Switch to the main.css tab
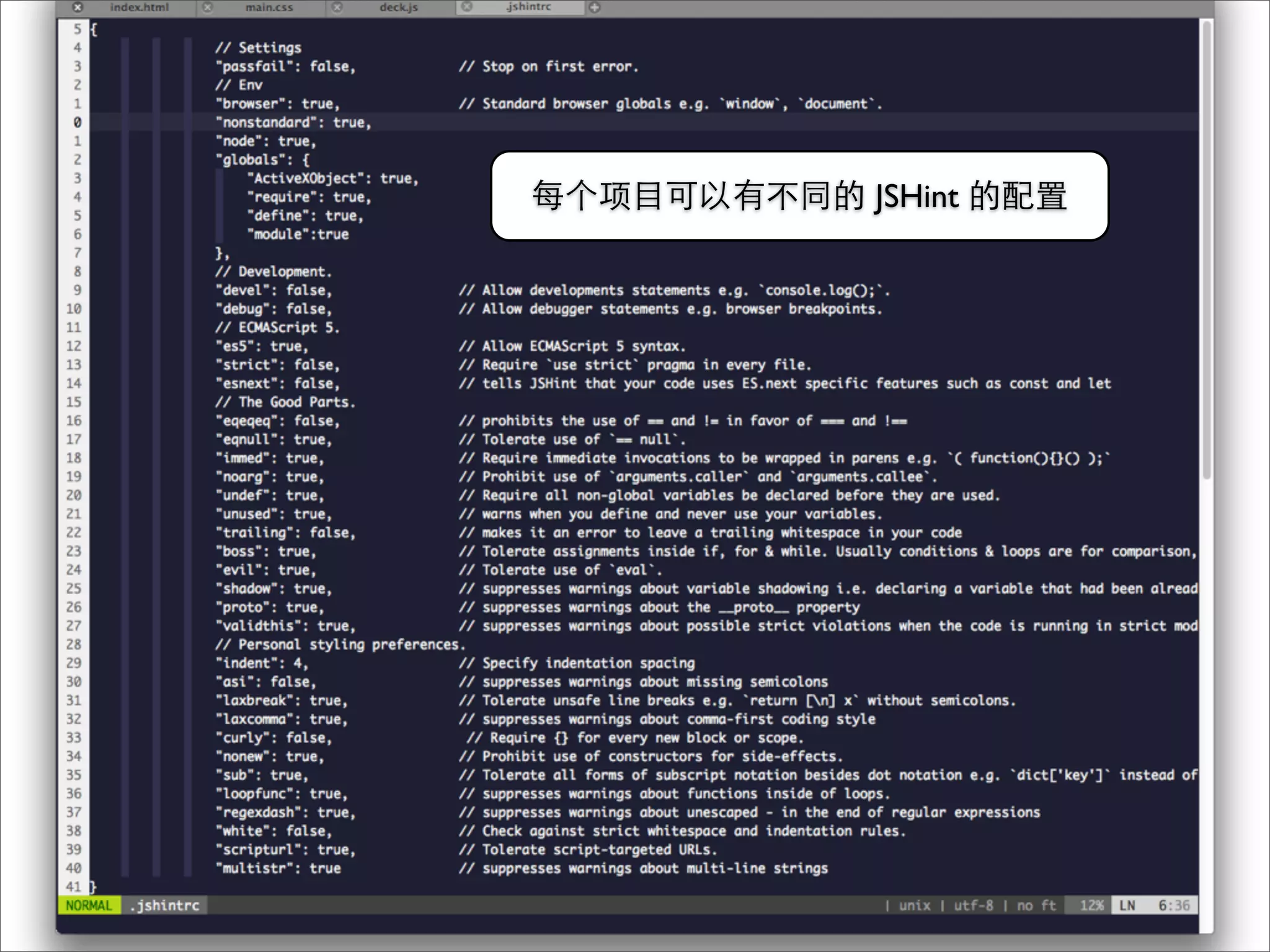This screenshot has width=1270, height=952. click(269, 7)
